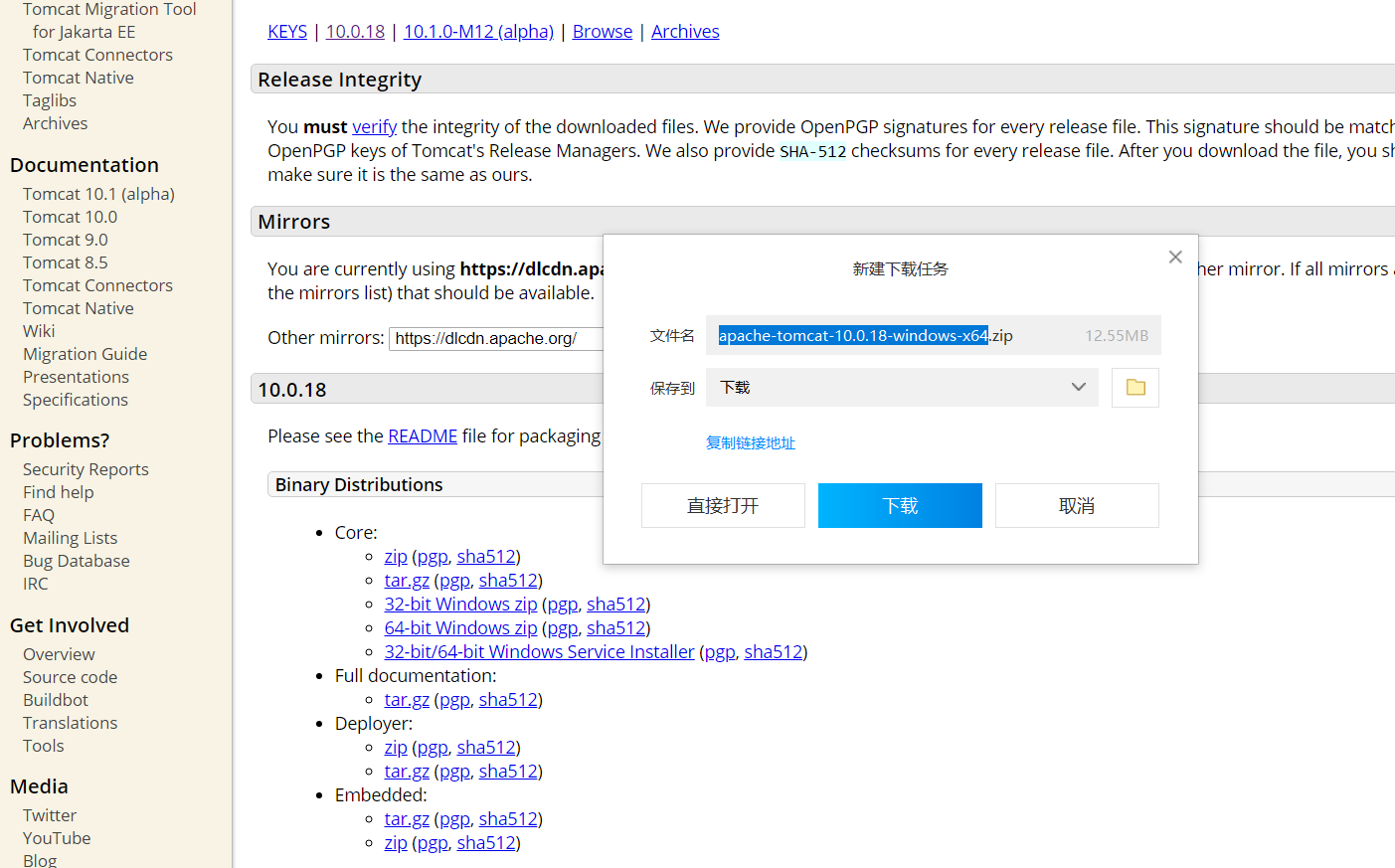
Task: Download Full documentation tar.gz
Action: point(407,699)
